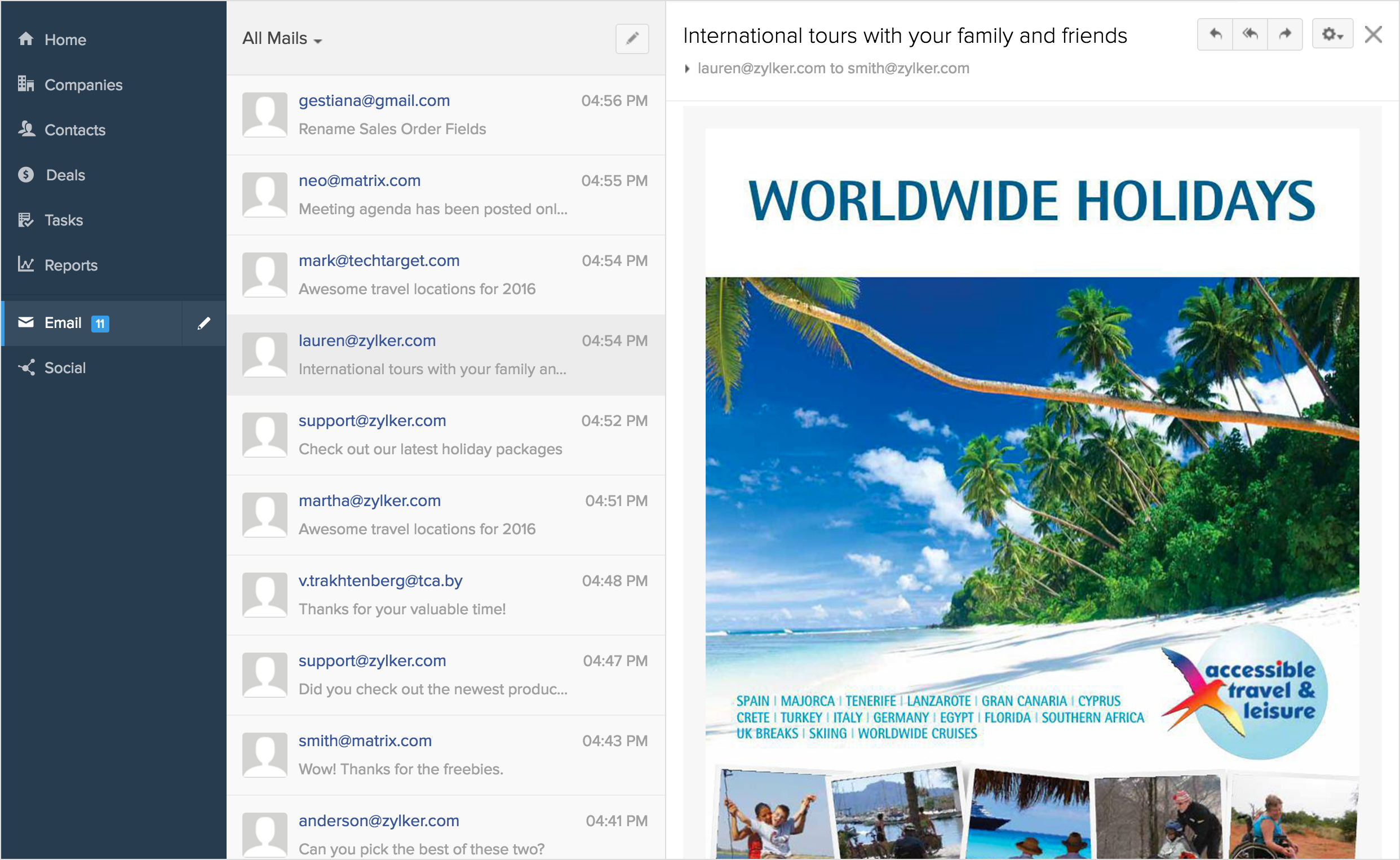Open the gear settings dropdown
This screenshot has width=1400, height=860.
[1332, 35]
